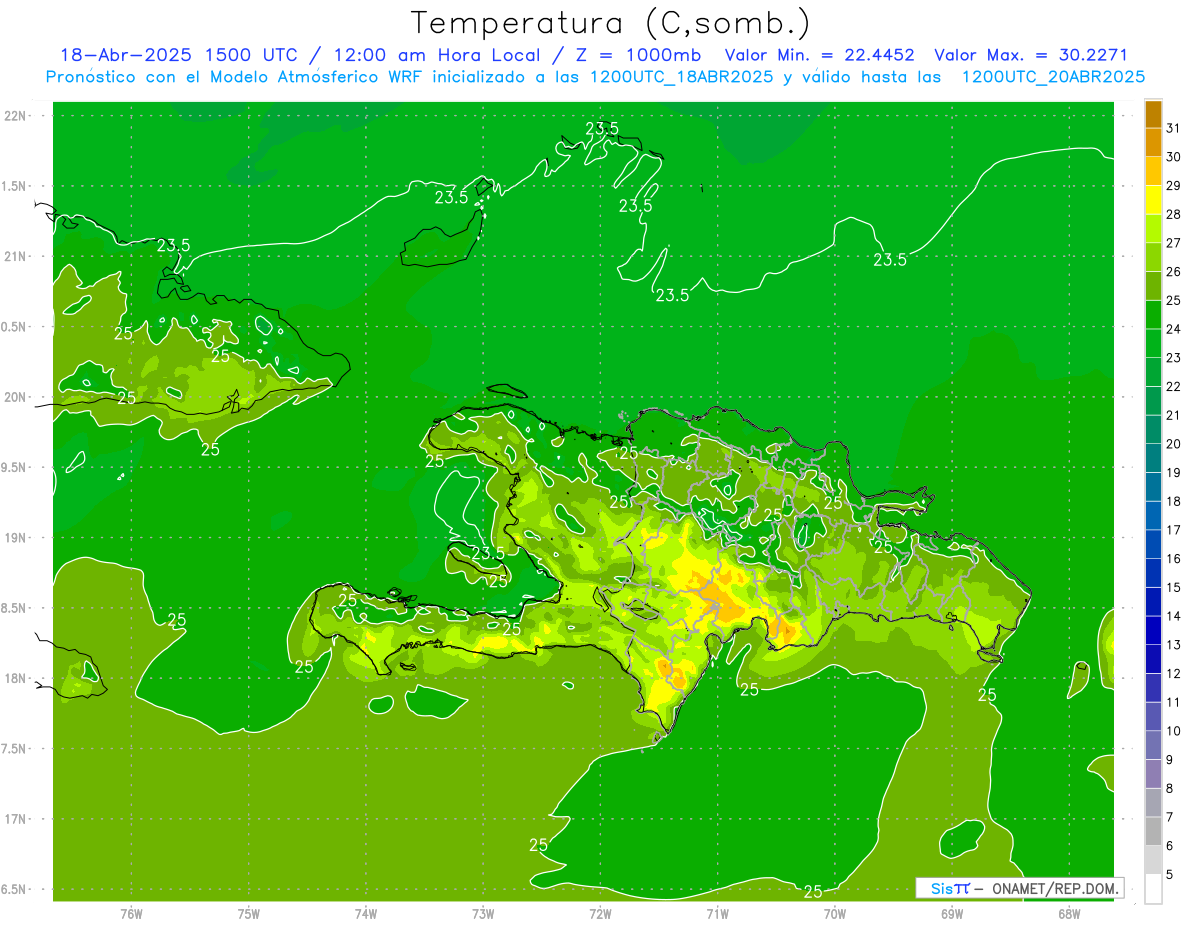Click the colorbar value label '18'
Image resolution: width=1200 pixels, height=927 pixels.
(x=1173, y=501)
